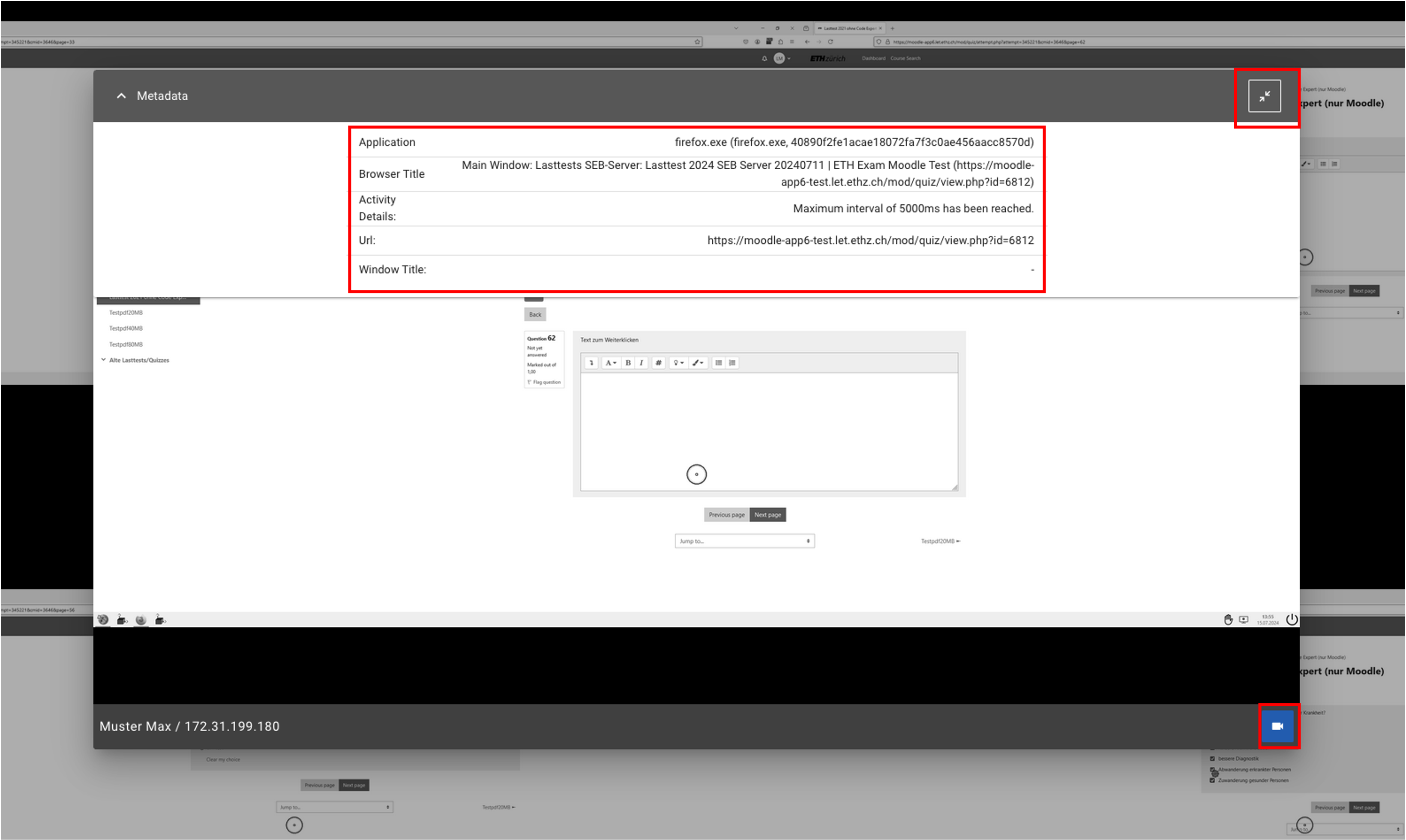Viewport: 1406px width, 840px height.
Task: Click the toolbar expand arrow icon
Action: (x=591, y=363)
